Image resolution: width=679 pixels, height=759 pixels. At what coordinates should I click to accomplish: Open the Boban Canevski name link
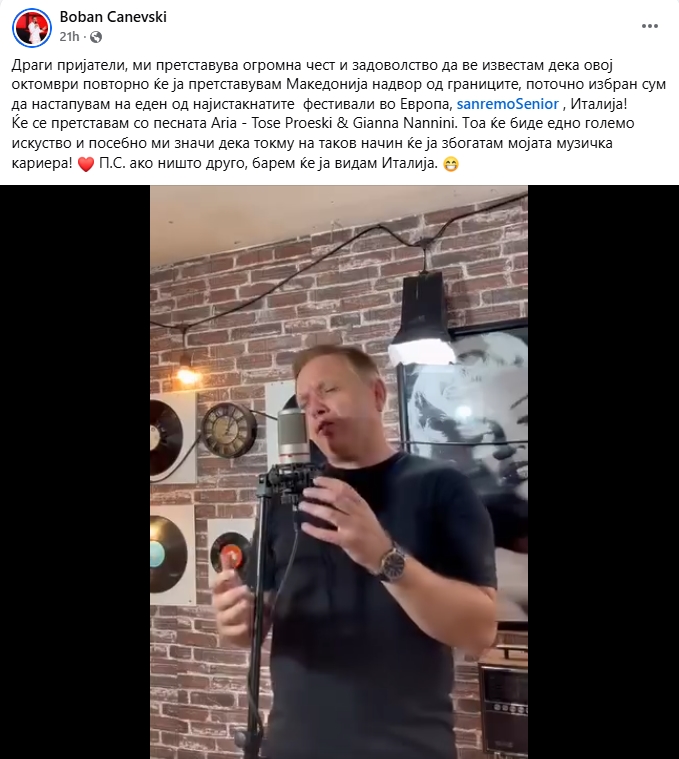(113, 17)
